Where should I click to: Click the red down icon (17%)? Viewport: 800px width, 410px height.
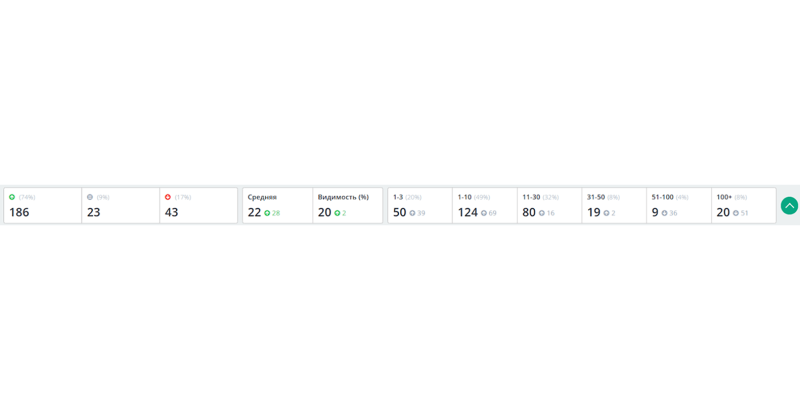(168, 197)
